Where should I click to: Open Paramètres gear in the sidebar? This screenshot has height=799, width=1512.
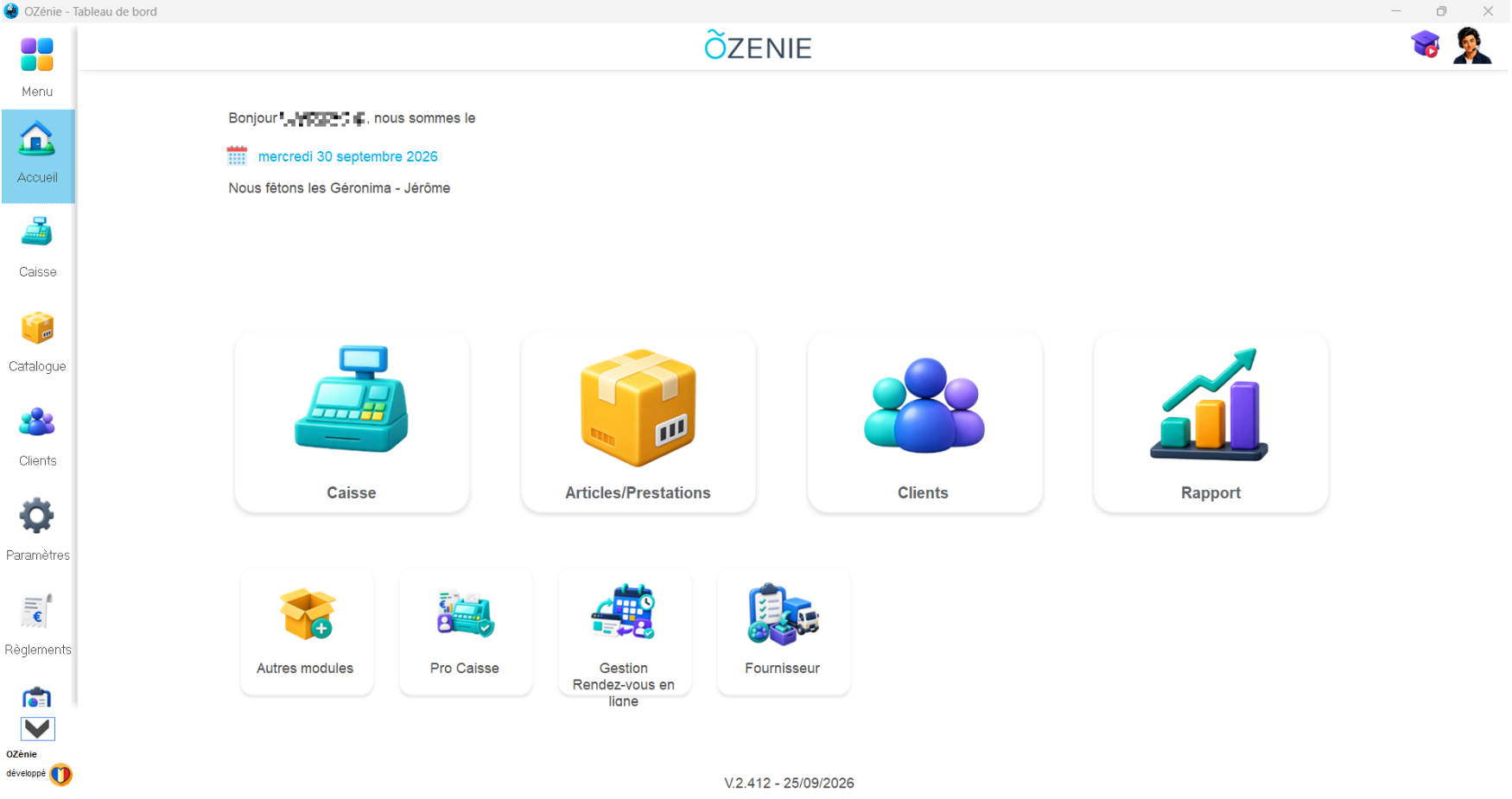coord(38,530)
